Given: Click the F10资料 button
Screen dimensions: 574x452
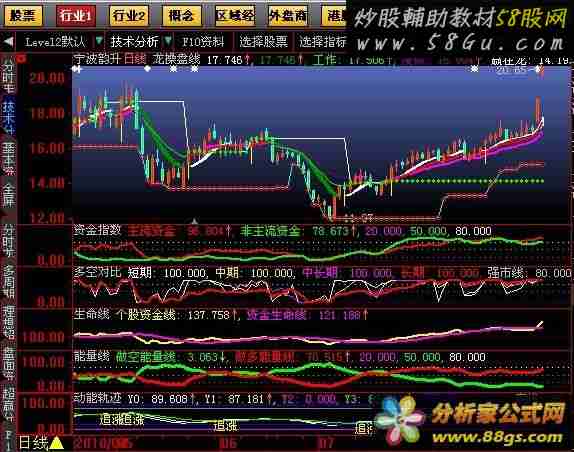Looking at the screenshot, I should tap(203, 42).
